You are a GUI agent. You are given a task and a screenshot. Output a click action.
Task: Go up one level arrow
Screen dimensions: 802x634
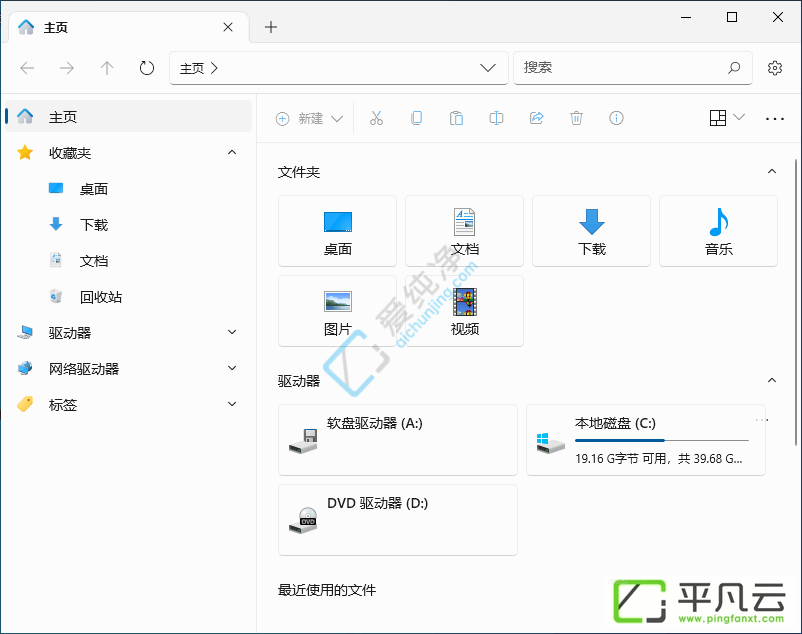(107, 67)
